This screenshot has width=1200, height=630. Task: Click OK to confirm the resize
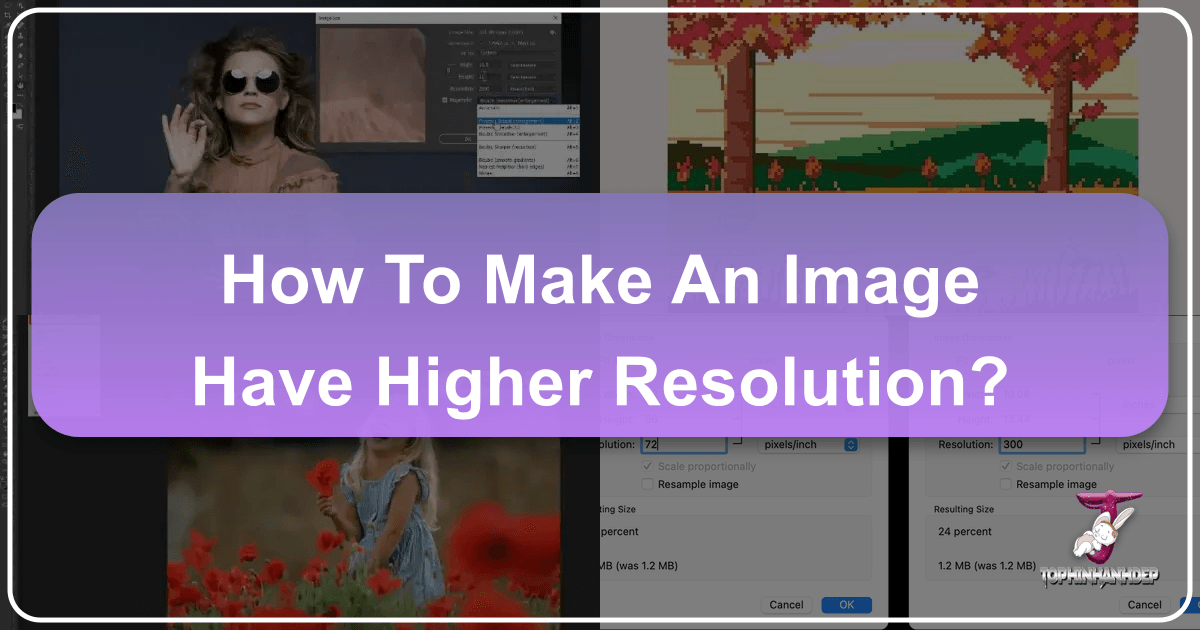coord(846,604)
